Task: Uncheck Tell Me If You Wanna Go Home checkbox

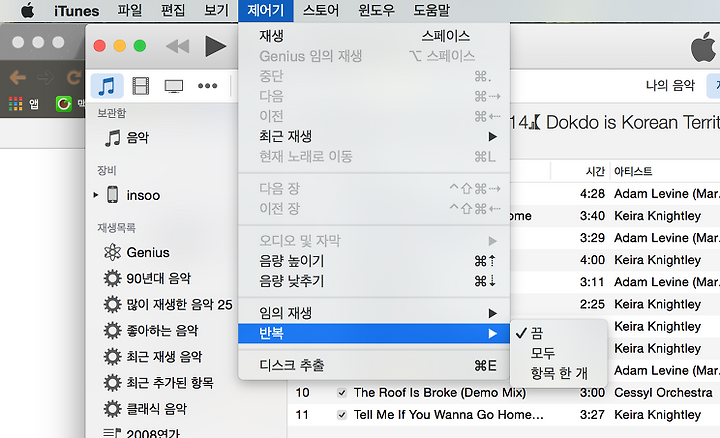Action: [342, 415]
